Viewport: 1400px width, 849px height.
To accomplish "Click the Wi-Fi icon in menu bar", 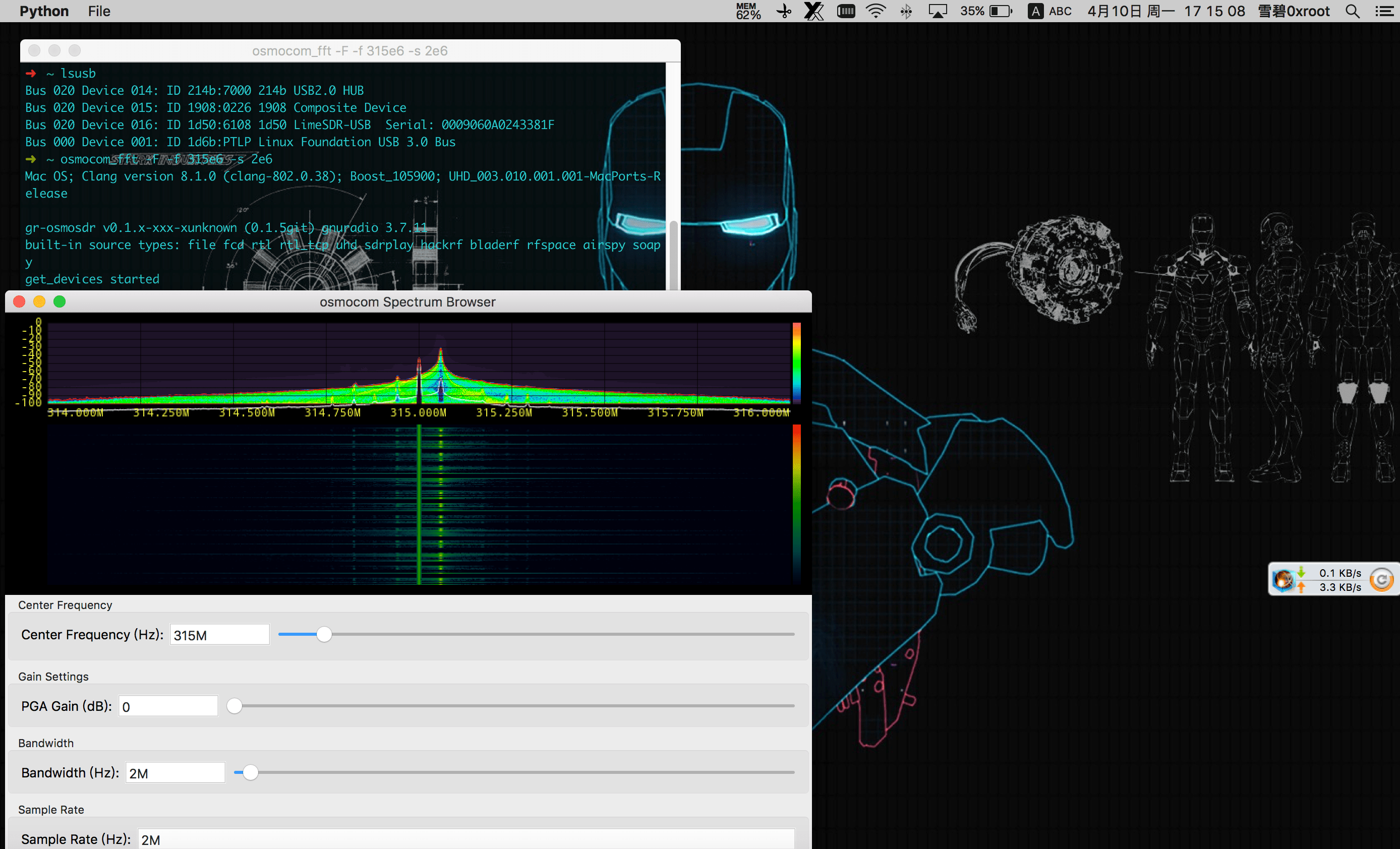I will point(876,12).
